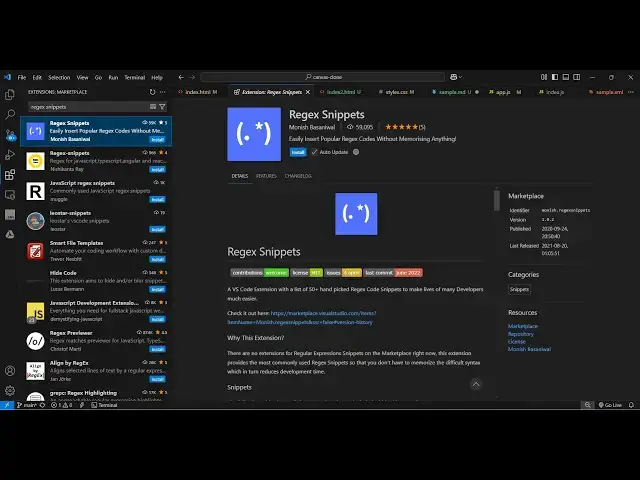The width and height of the screenshot is (640, 480).
Task: Open the remote window status bar icon
Action: click(x=7, y=405)
